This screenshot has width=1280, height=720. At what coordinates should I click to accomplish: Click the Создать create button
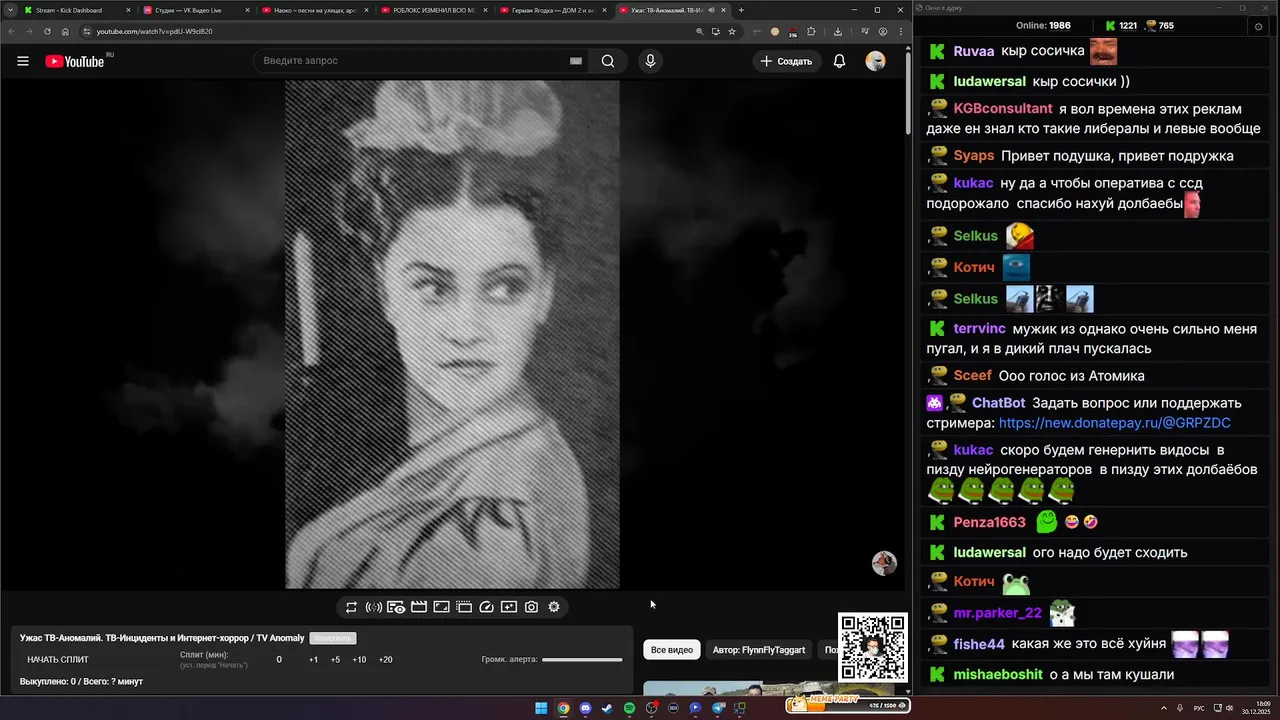coord(787,61)
